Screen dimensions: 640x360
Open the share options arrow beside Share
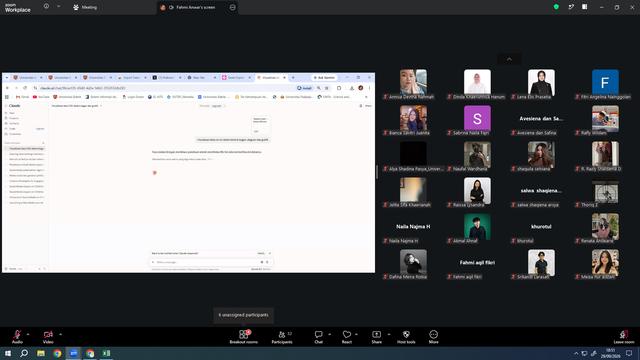point(389,334)
